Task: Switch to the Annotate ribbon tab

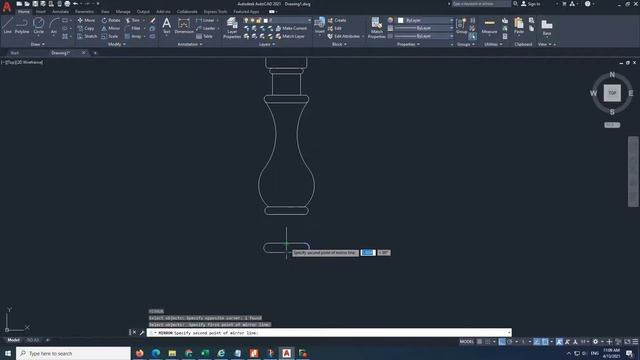Action: (60, 12)
